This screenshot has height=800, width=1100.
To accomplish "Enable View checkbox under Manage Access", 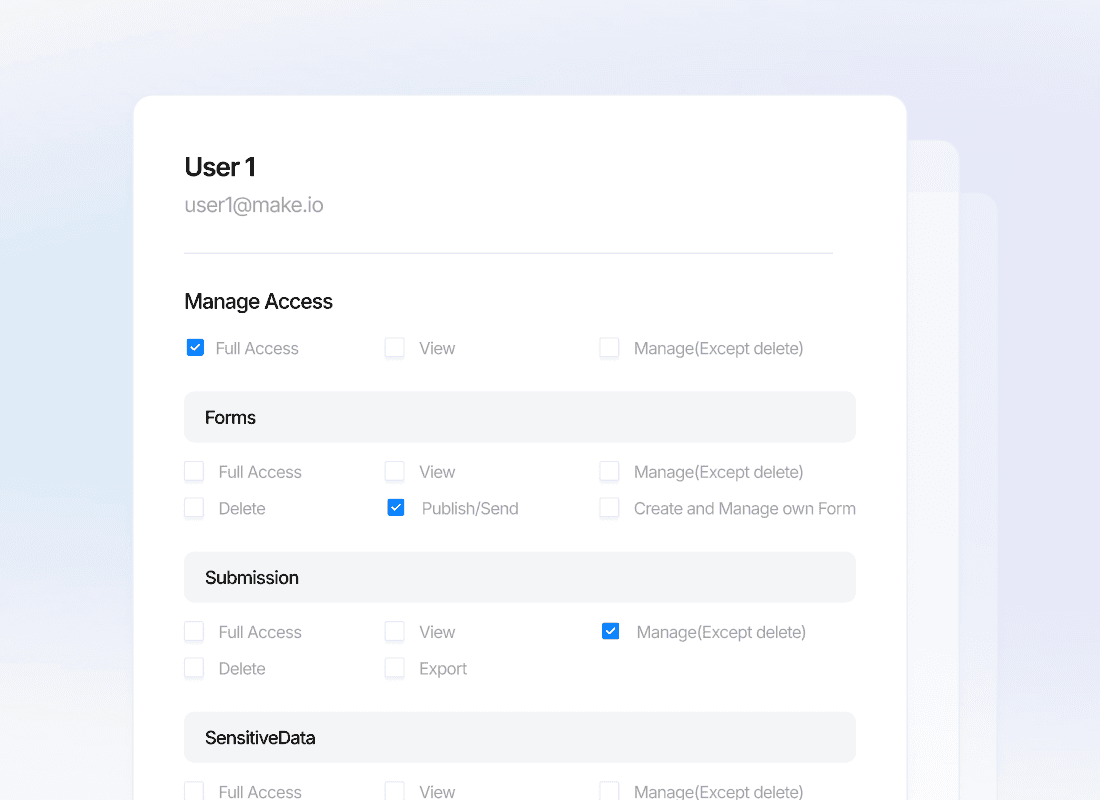I will pyautogui.click(x=395, y=348).
